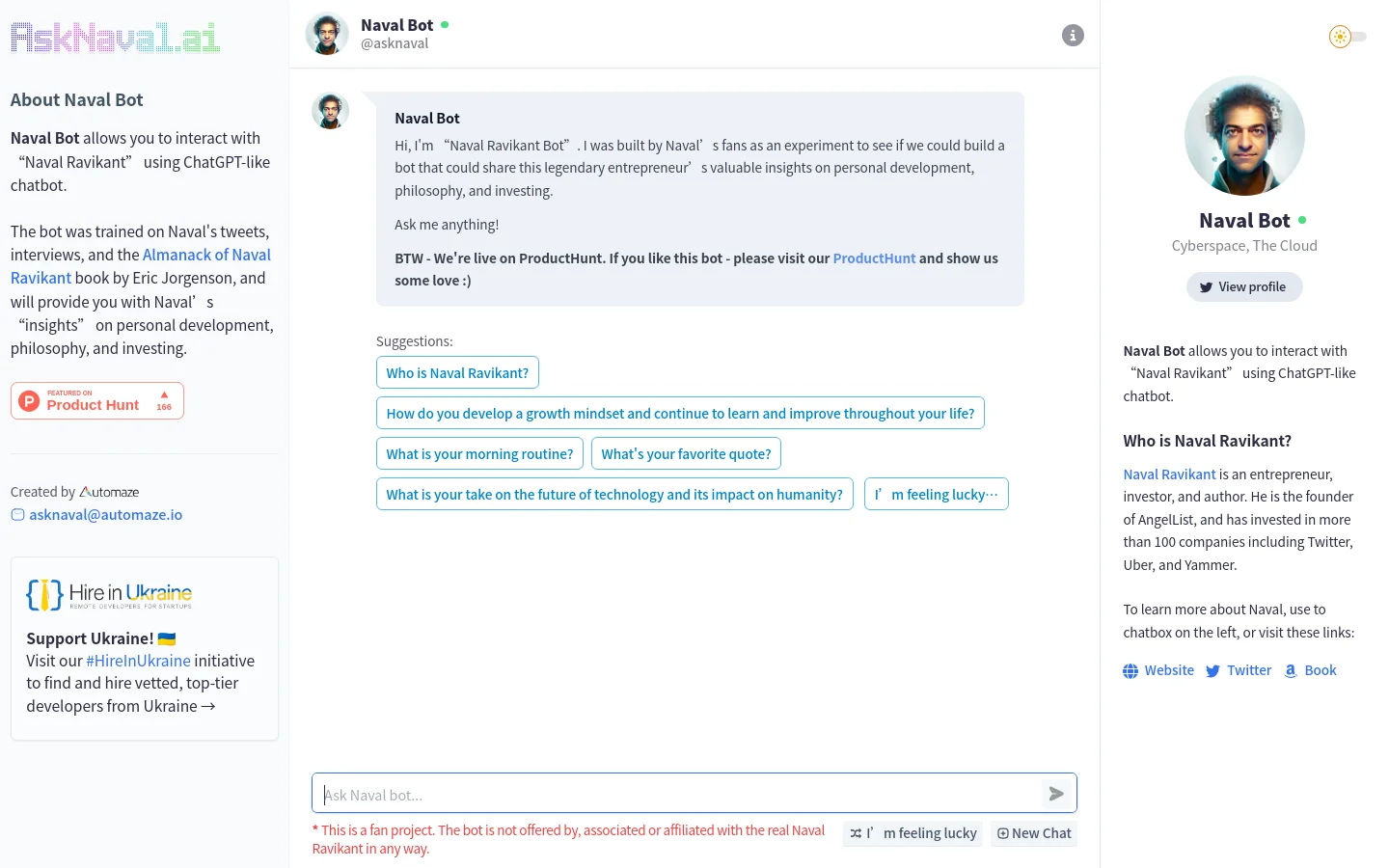Pick the 'What is your morning routine?' suggestion

coord(479,453)
